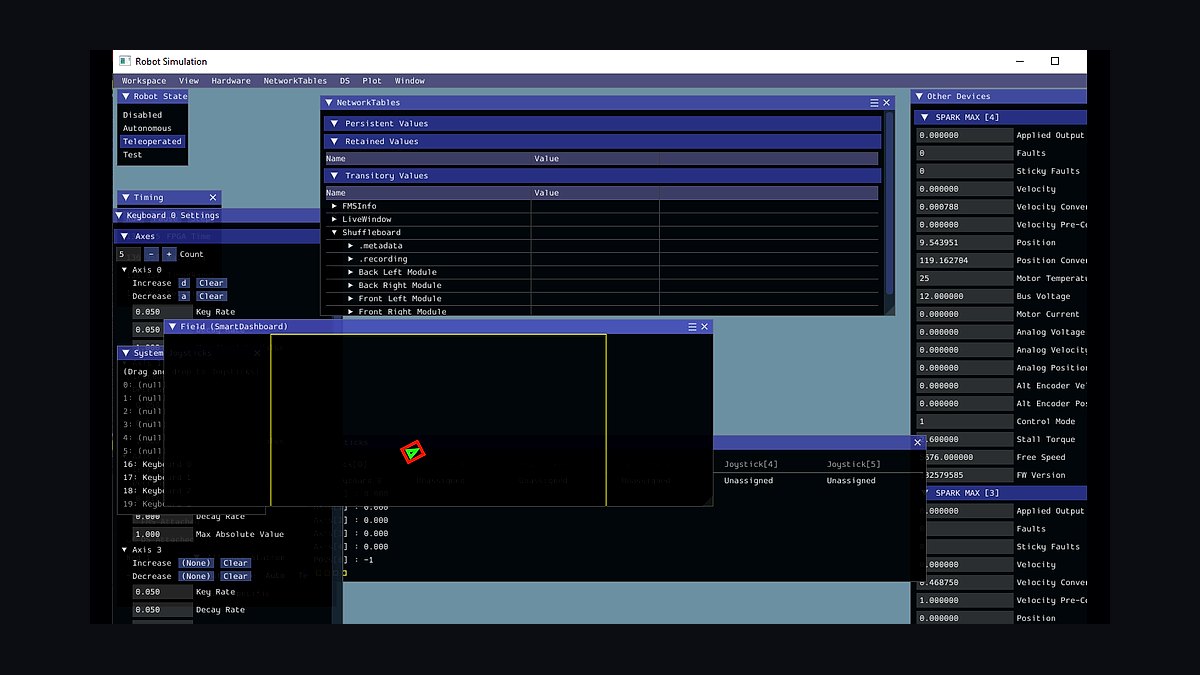
Task: Collapse the Robot State window
Action: coord(125,97)
